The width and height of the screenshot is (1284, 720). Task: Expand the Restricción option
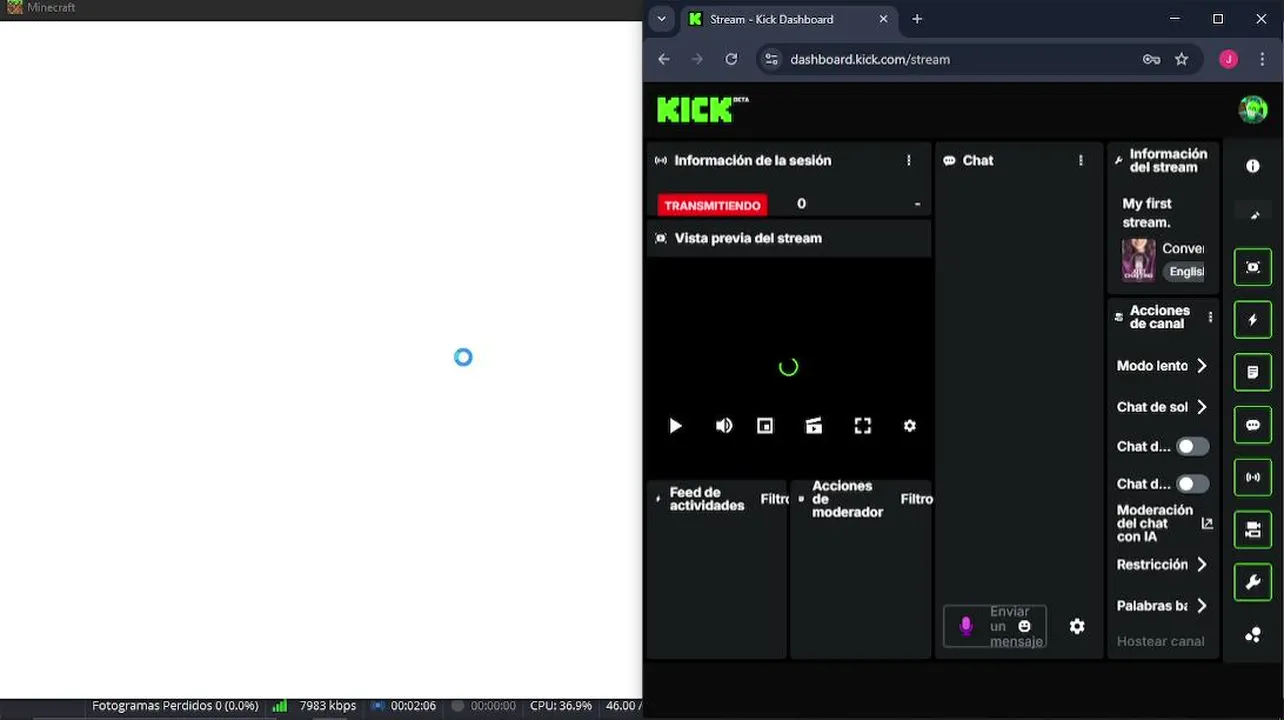(x=1162, y=565)
